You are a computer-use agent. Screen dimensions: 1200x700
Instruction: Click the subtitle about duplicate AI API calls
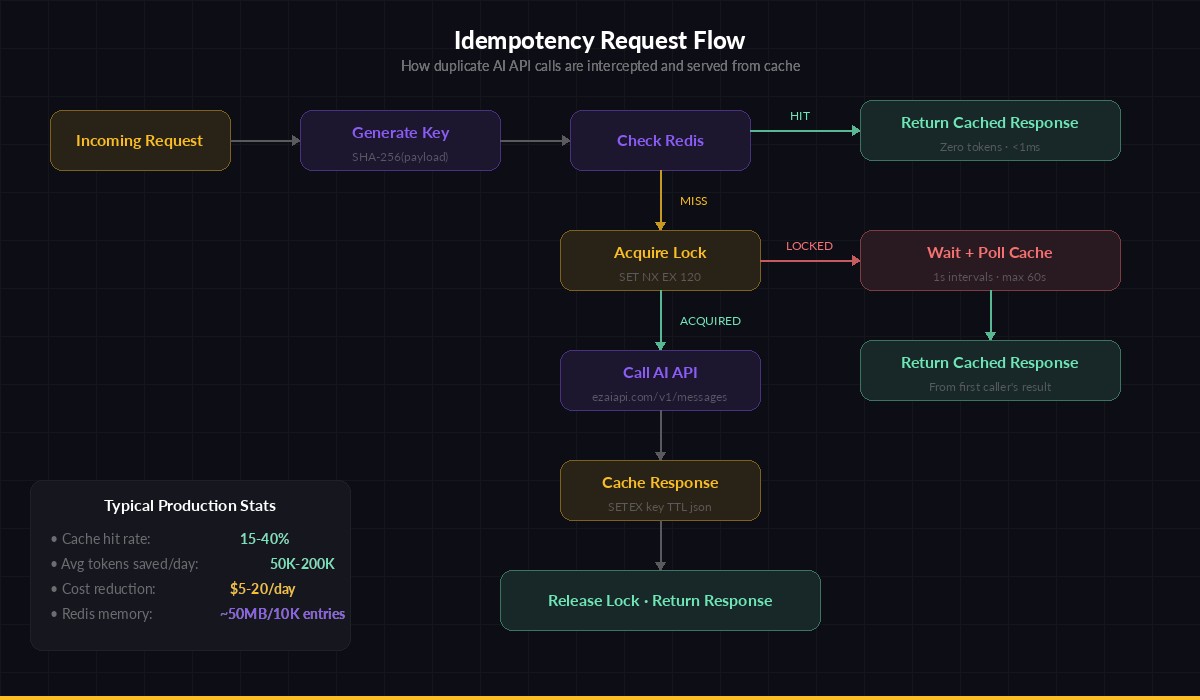click(x=600, y=66)
